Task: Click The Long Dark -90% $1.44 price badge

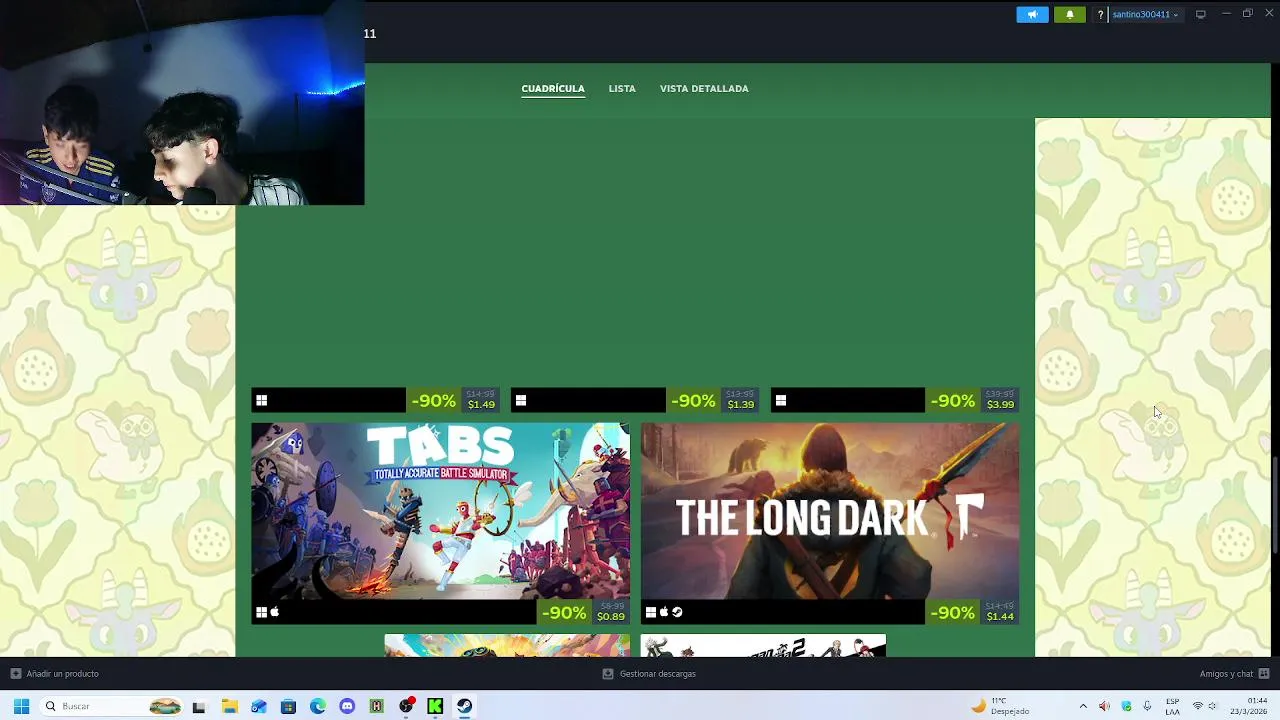Action: pos(973,612)
